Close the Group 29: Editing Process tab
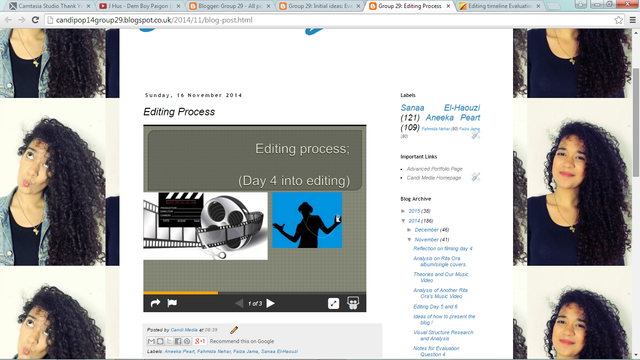The height and width of the screenshot is (360, 640). tap(448, 6)
